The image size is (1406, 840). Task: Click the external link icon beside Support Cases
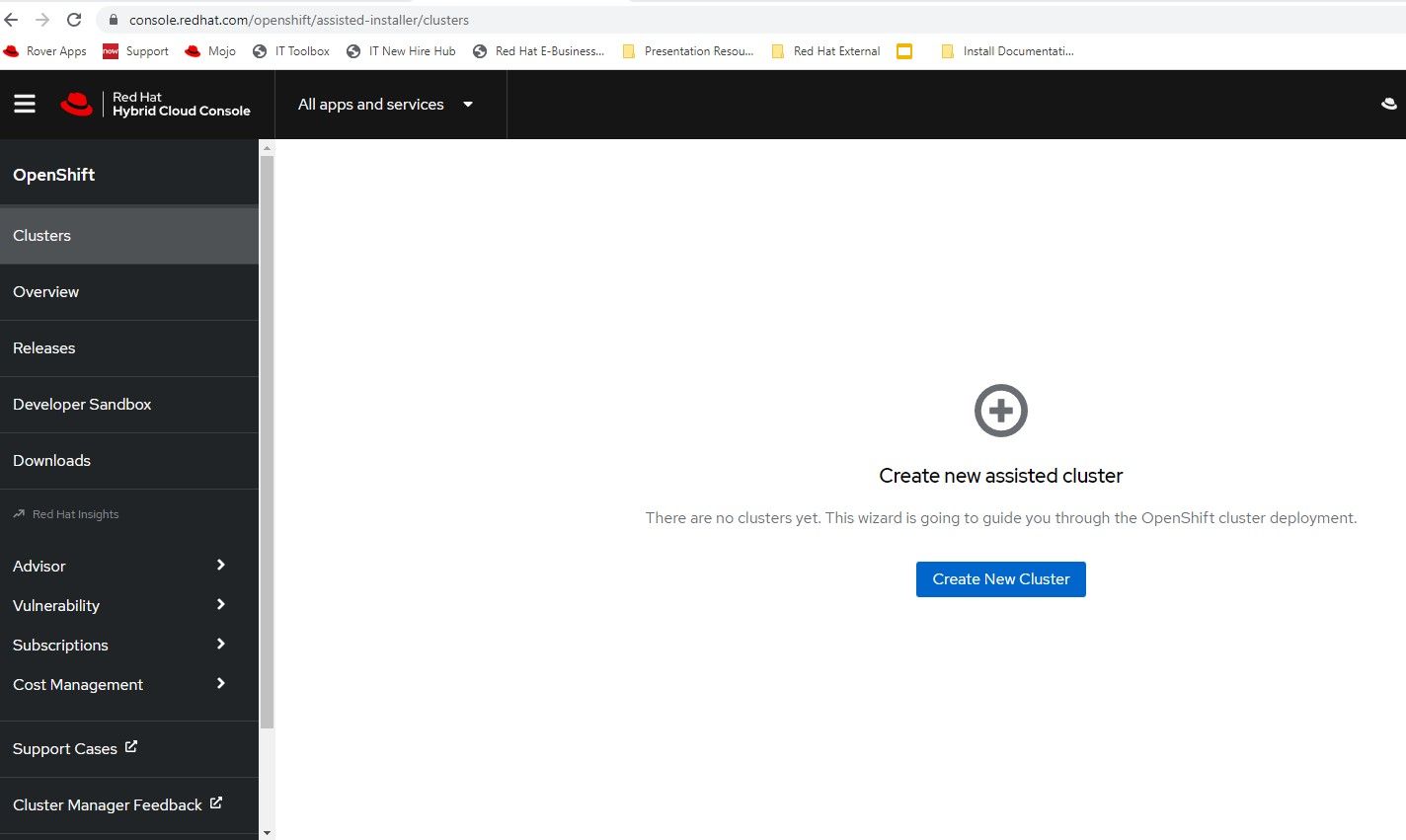(x=131, y=747)
